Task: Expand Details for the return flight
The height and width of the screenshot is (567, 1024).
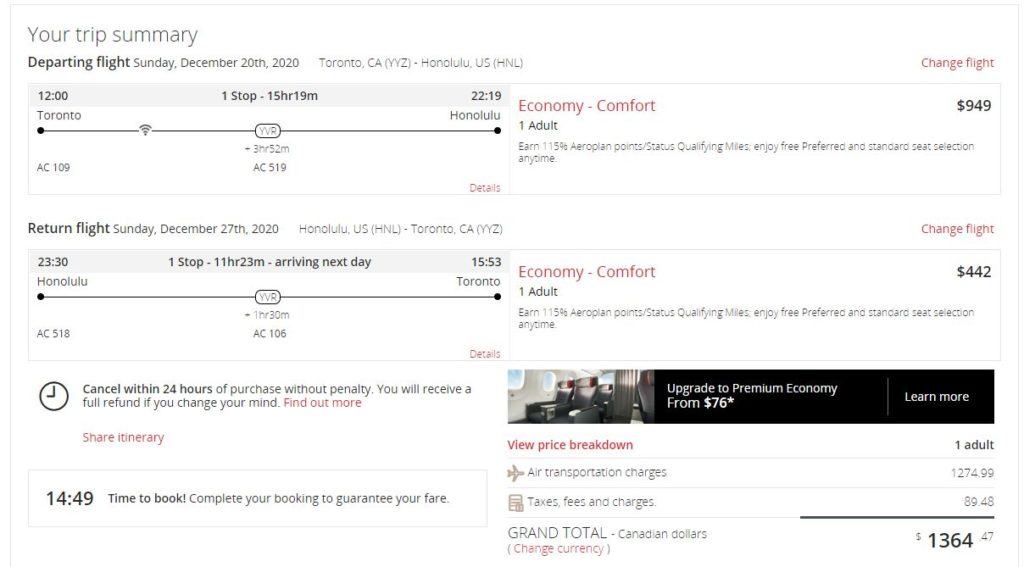Action: (484, 354)
